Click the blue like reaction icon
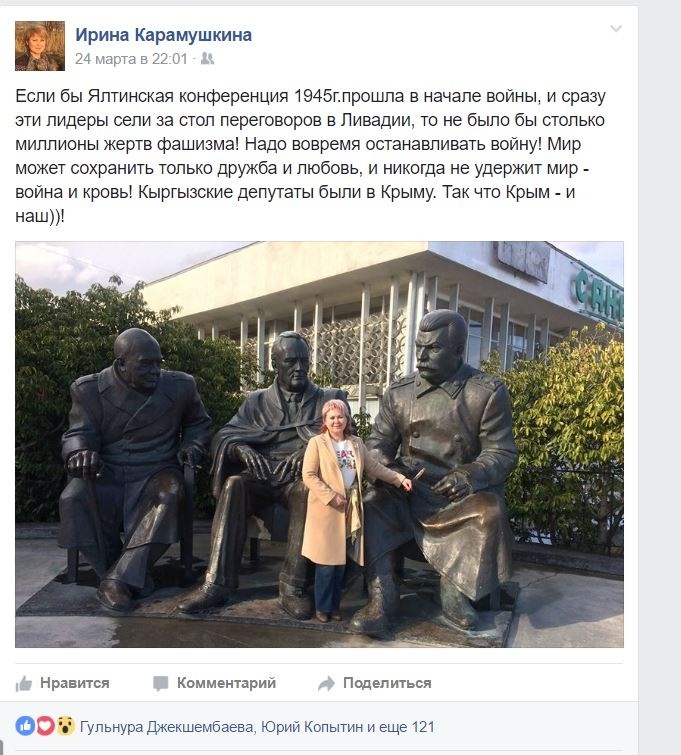The width and height of the screenshot is (681, 755). click(25, 725)
